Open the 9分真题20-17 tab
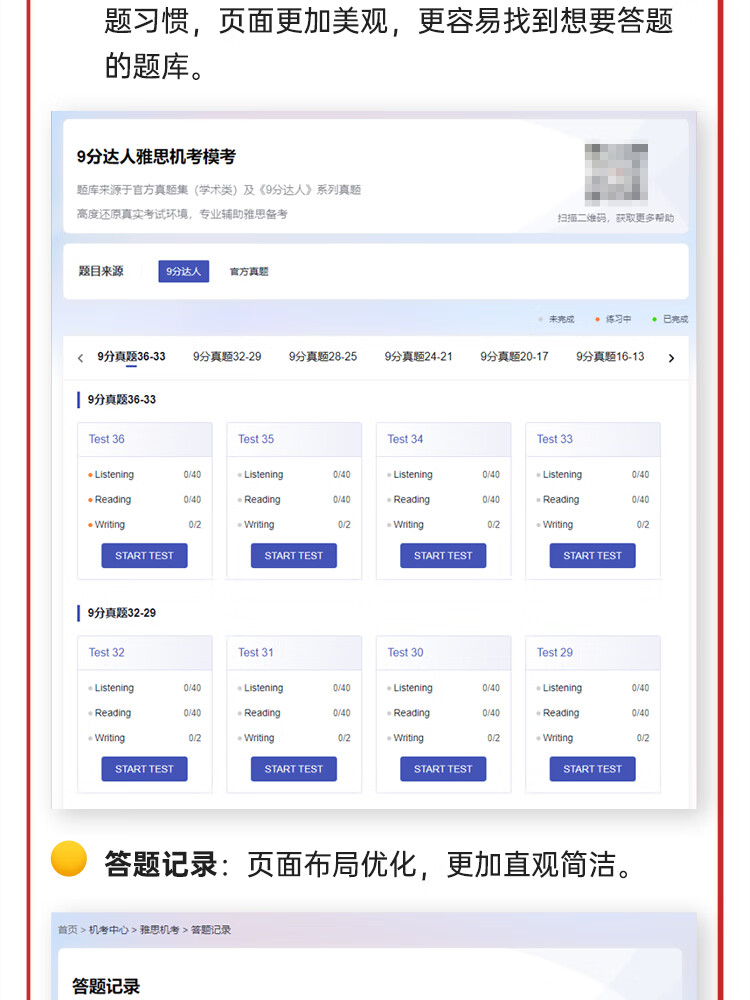750x1000 pixels. (514, 357)
